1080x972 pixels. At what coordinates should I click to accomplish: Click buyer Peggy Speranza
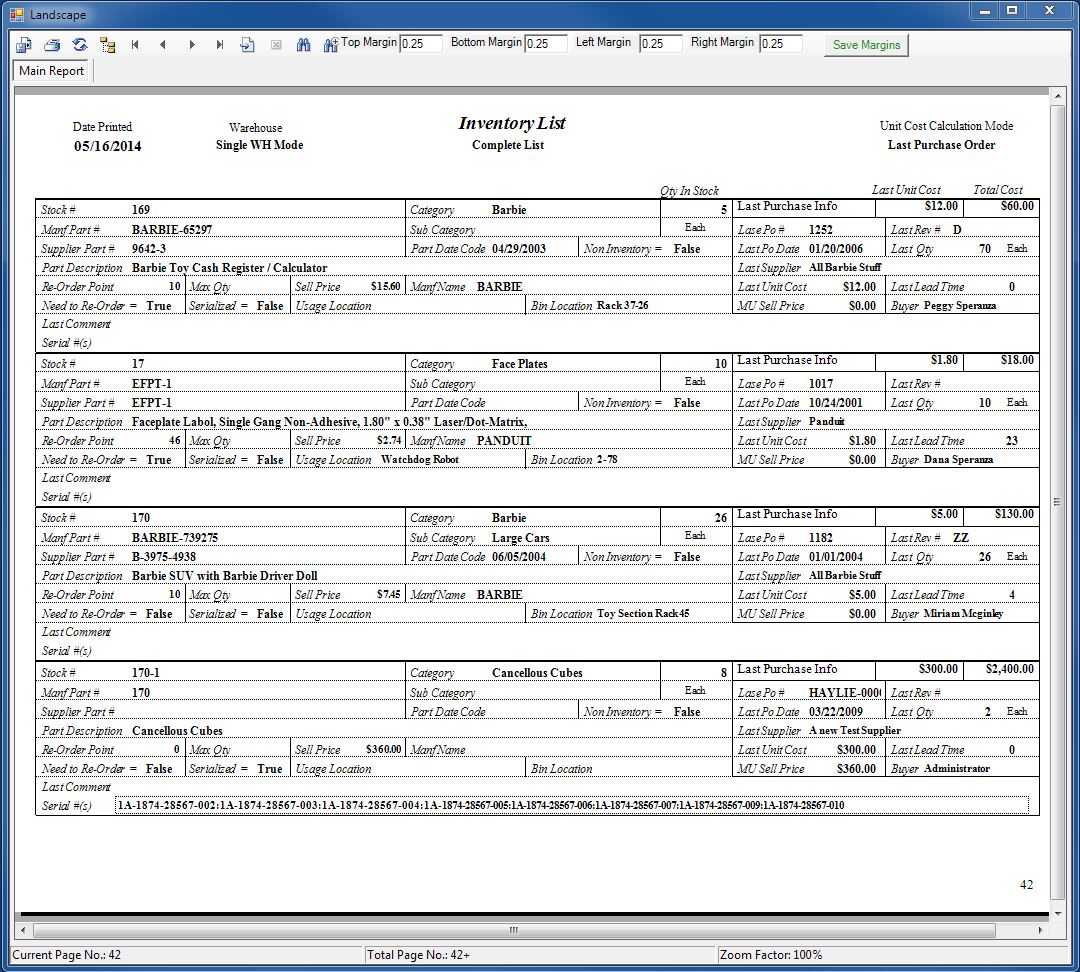pyautogui.click(x=959, y=305)
